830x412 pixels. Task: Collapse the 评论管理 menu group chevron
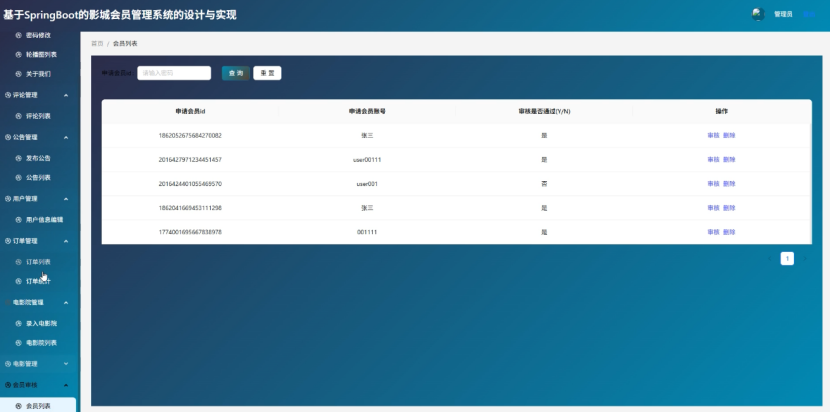point(66,95)
